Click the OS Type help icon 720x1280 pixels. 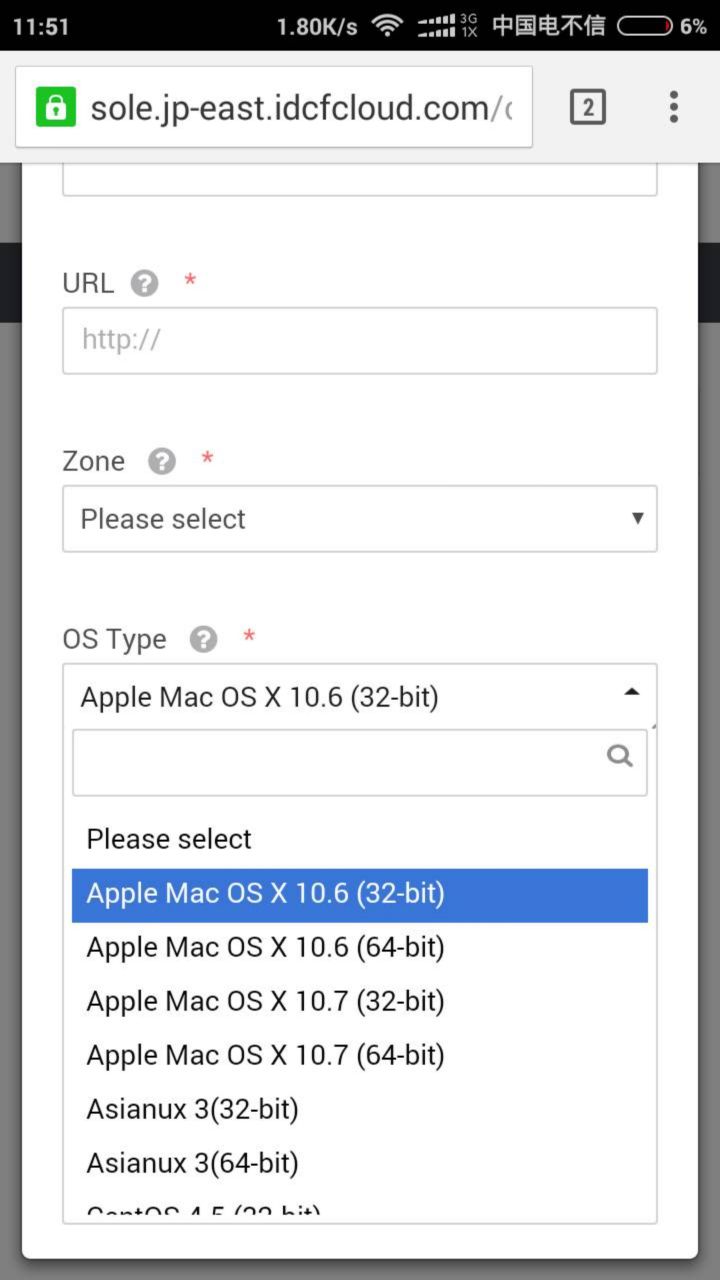click(x=203, y=639)
